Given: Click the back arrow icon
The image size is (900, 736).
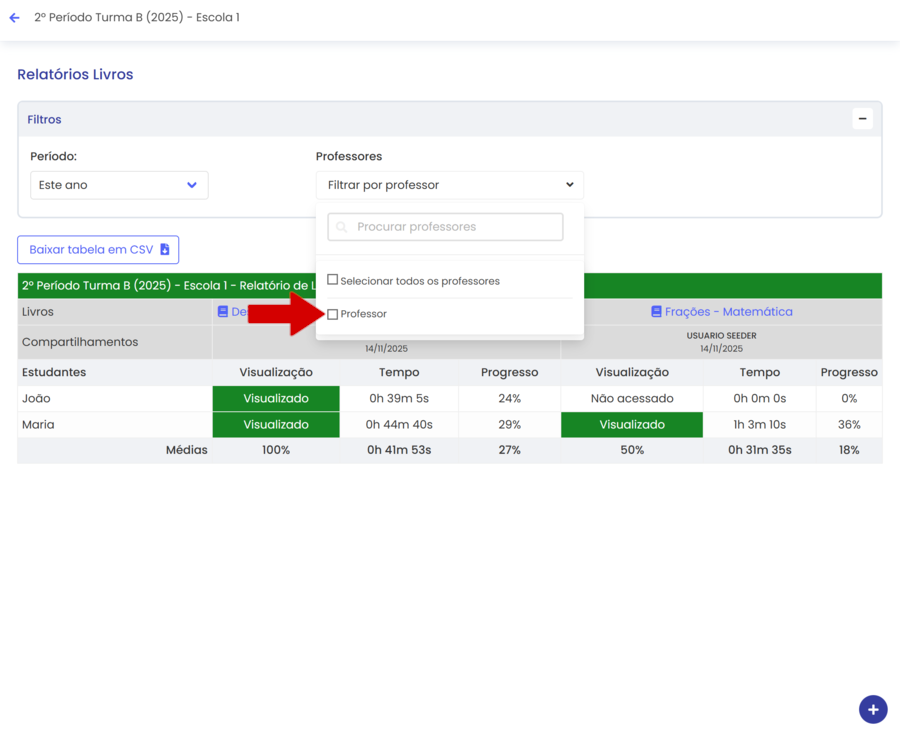Looking at the screenshot, I should pyautogui.click(x=14, y=18).
